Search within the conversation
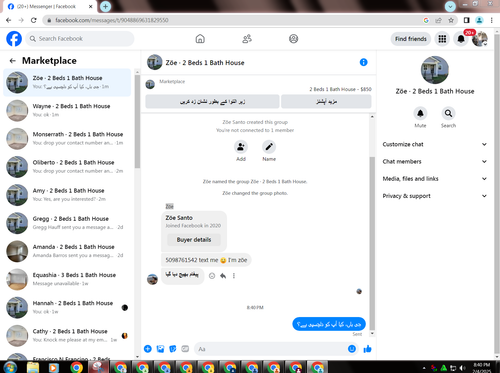Viewport: 500px width, 373px height. tap(448, 114)
